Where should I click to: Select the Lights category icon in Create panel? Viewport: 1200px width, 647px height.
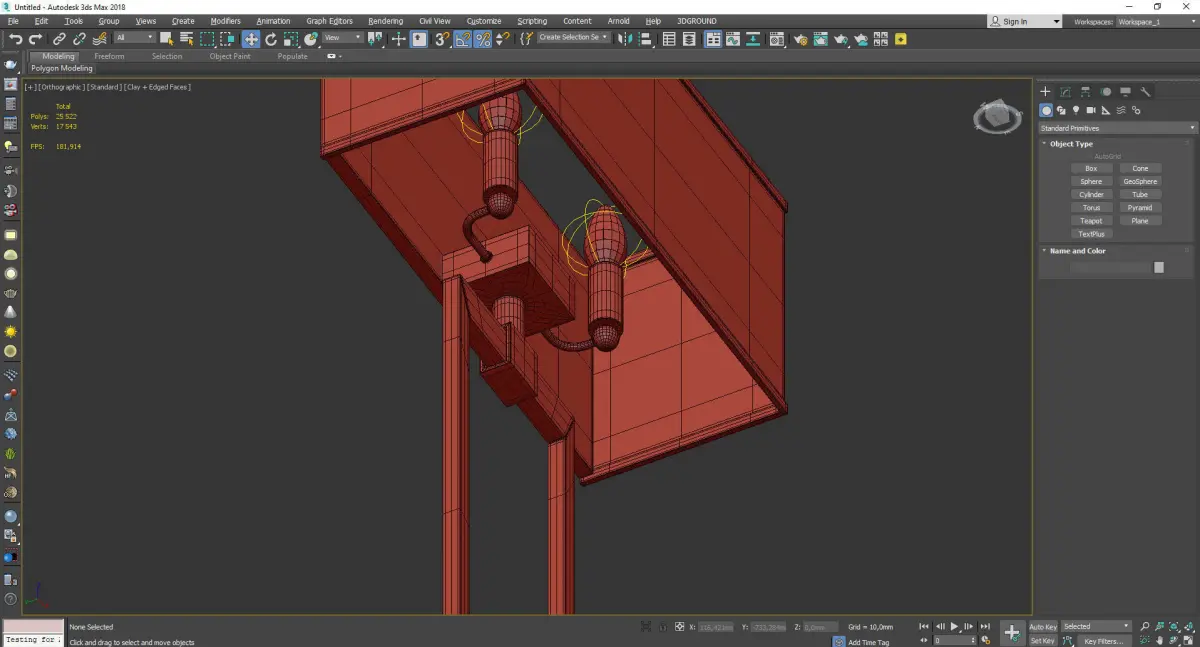click(x=1076, y=110)
